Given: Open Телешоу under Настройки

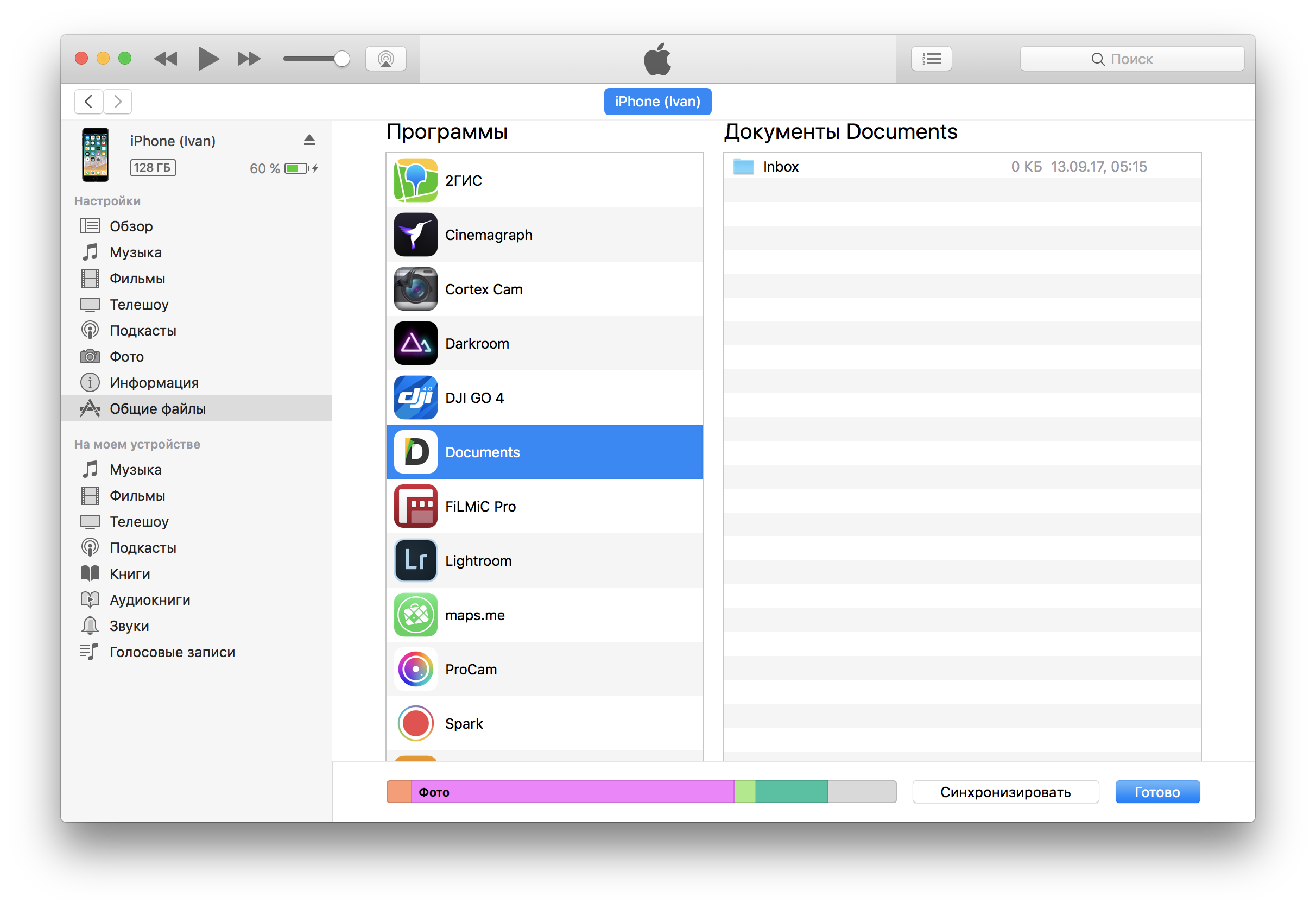Looking at the screenshot, I should (197, 305).
